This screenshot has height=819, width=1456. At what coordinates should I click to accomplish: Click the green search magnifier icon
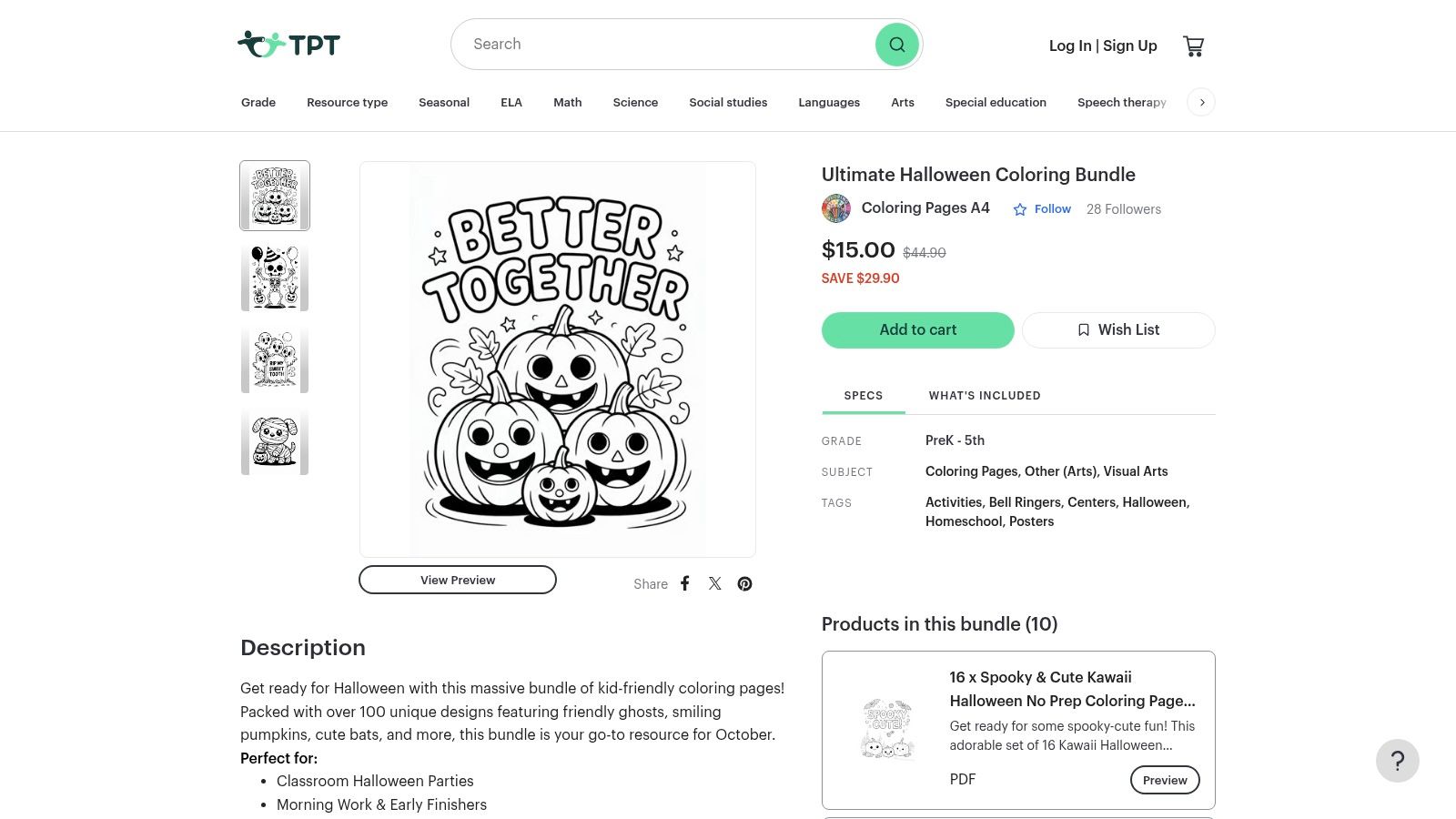tap(896, 45)
